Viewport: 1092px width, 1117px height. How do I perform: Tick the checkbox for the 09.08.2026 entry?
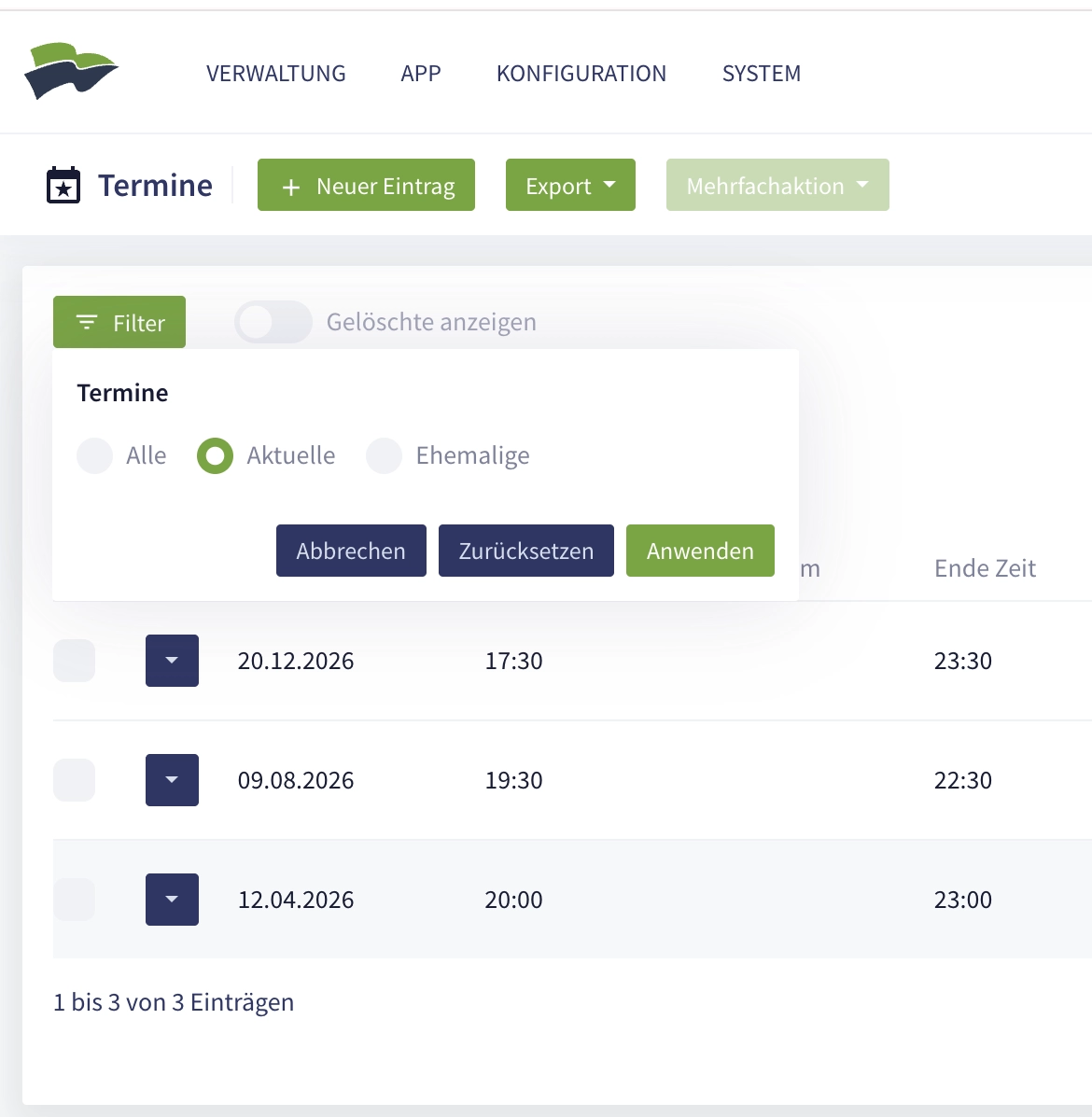tap(75, 780)
